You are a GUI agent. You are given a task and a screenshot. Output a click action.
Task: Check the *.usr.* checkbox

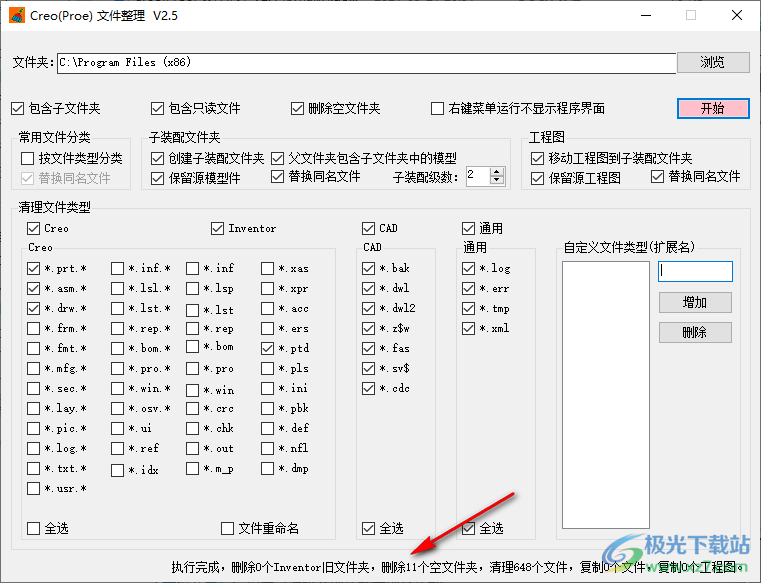(x=33, y=488)
